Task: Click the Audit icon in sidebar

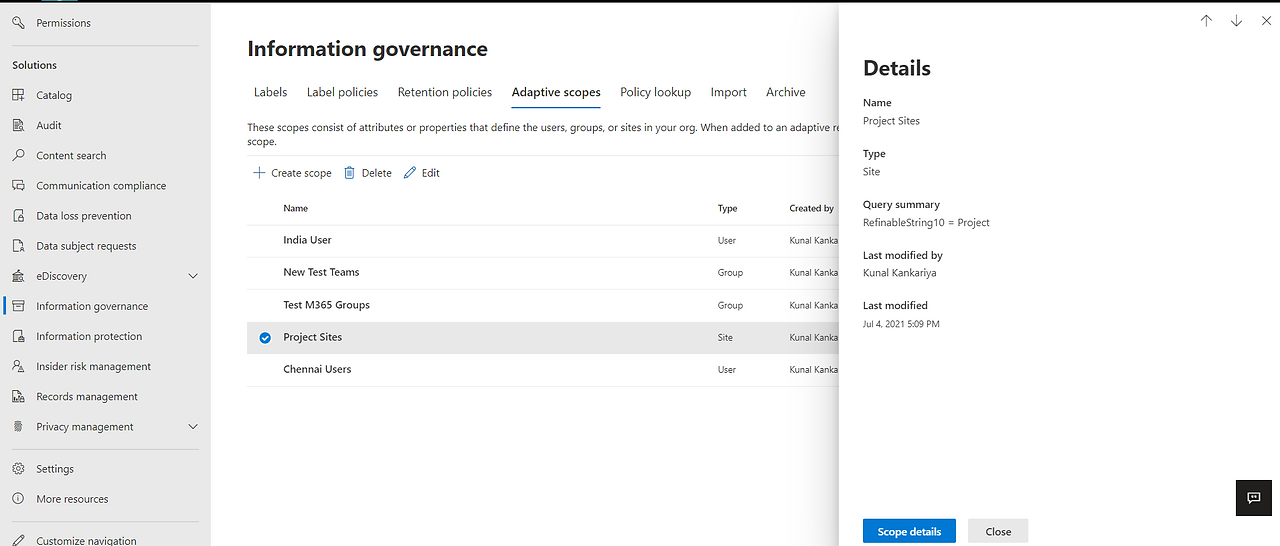Action: (x=18, y=125)
